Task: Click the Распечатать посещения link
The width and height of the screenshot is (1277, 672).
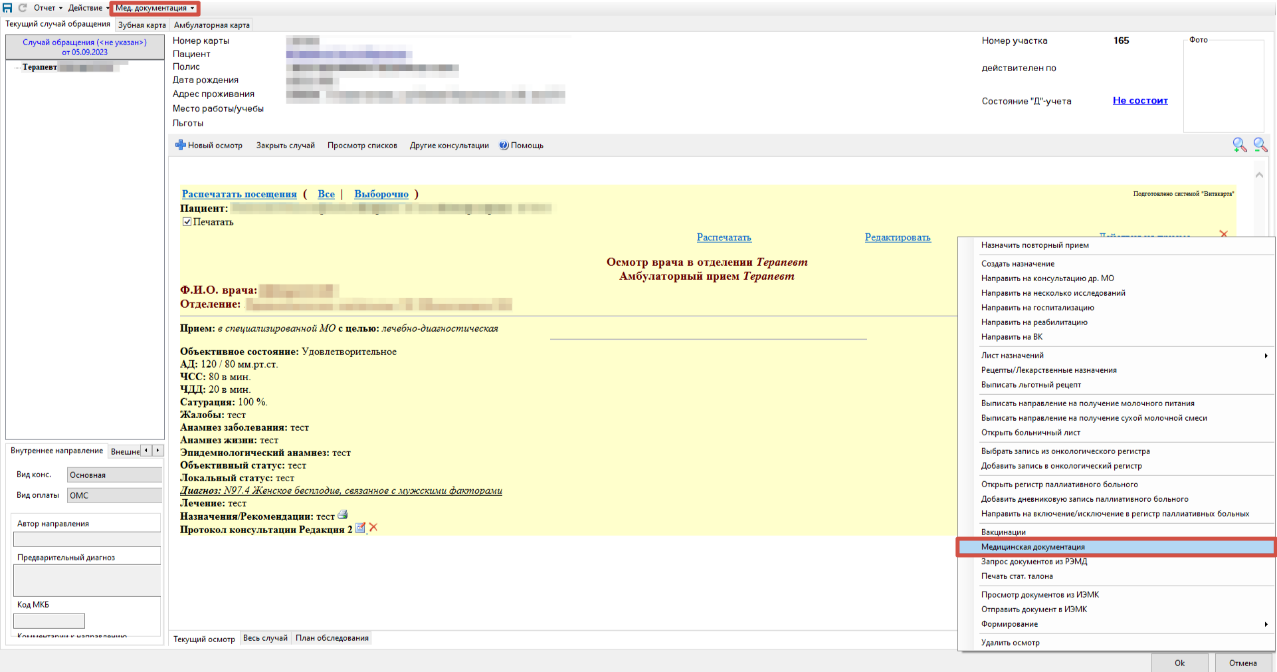Action: tap(239, 194)
